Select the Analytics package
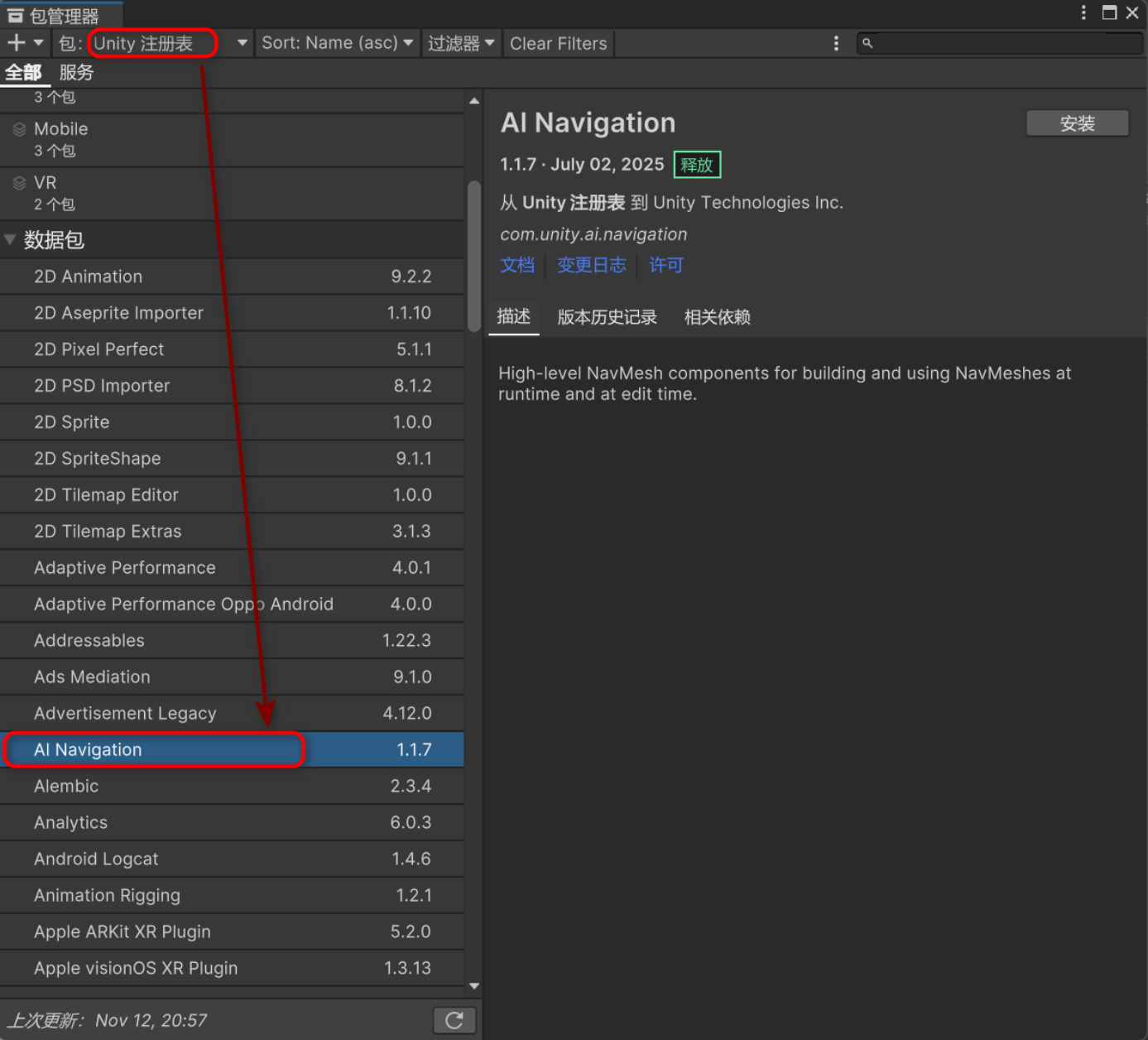Screen dimensions: 1148x1040 (x=232, y=823)
